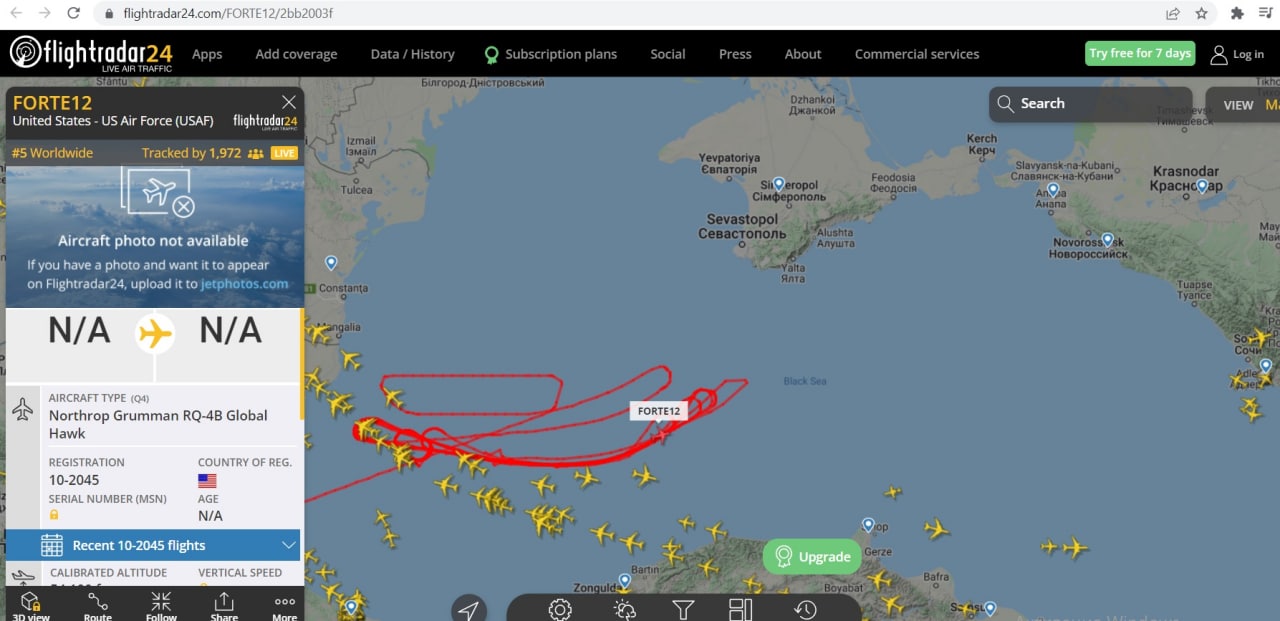Viewport: 1280px width, 621px height.
Task: Open the playback history icon
Action: pos(805,609)
